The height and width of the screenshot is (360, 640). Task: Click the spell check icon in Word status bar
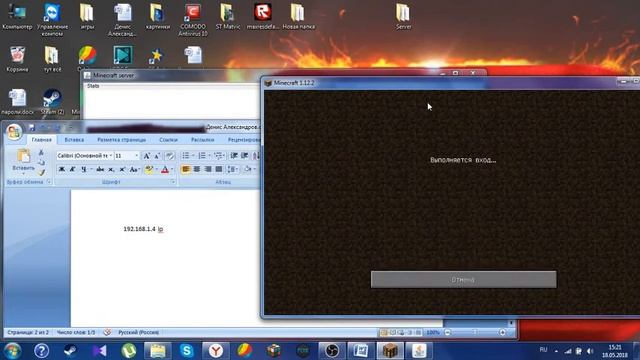coord(107,332)
